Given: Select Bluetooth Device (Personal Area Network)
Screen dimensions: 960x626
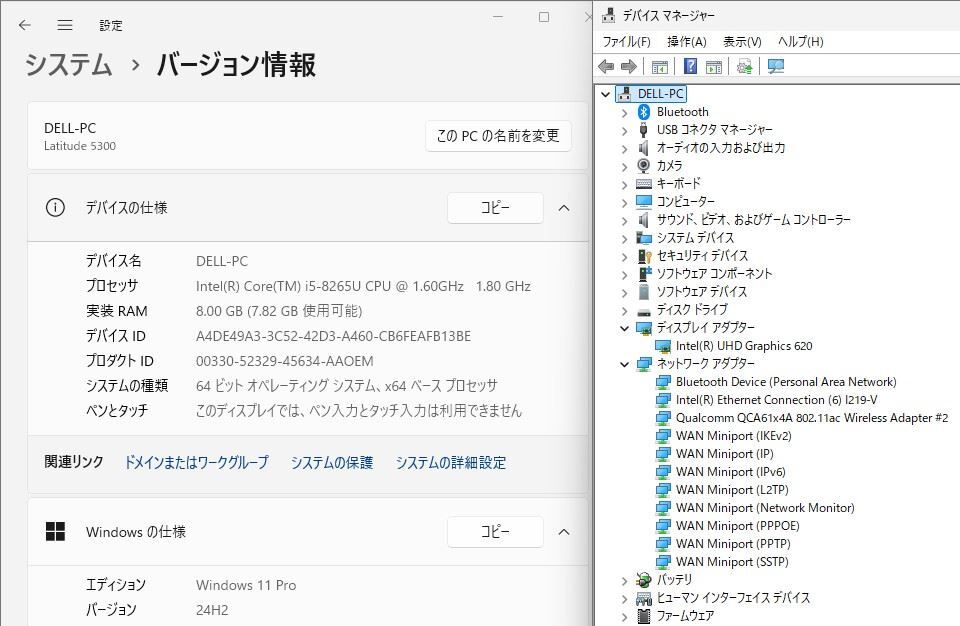Looking at the screenshot, I should (786, 382).
